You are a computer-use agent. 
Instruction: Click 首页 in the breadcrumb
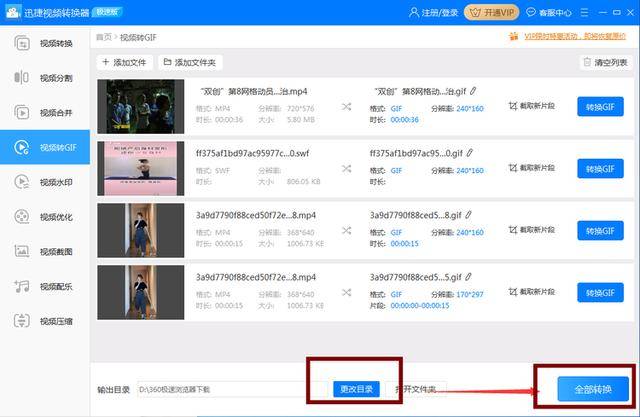tap(103, 37)
